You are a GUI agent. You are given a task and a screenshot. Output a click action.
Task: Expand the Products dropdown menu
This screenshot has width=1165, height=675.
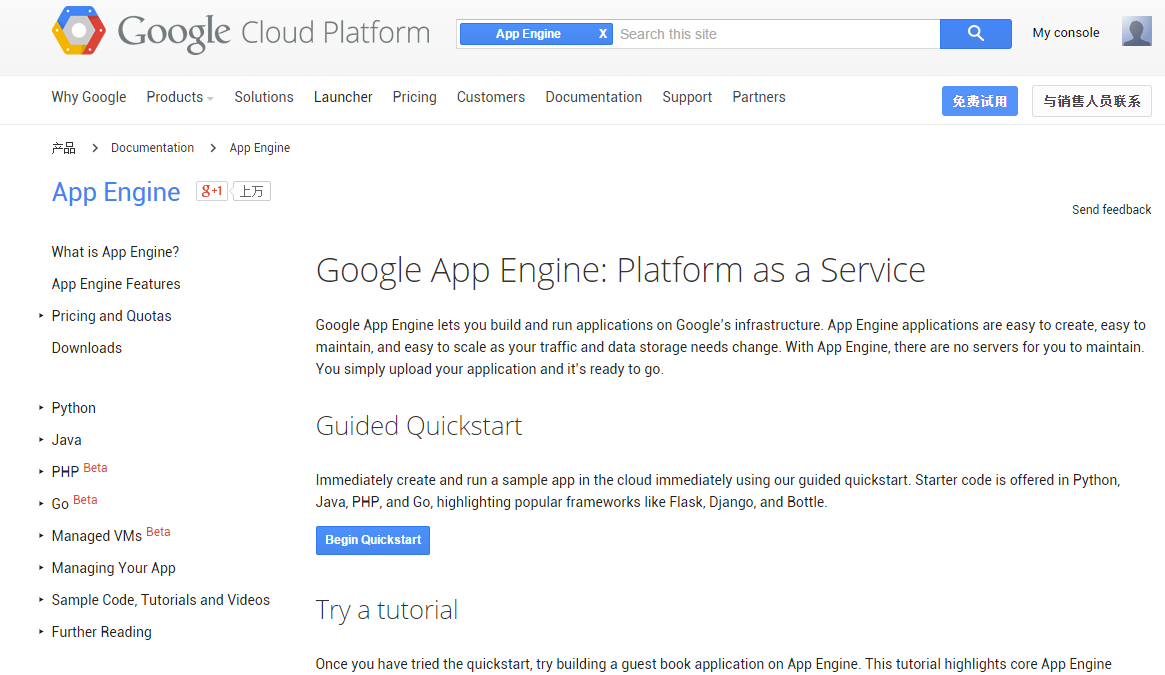[x=180, y=97]
